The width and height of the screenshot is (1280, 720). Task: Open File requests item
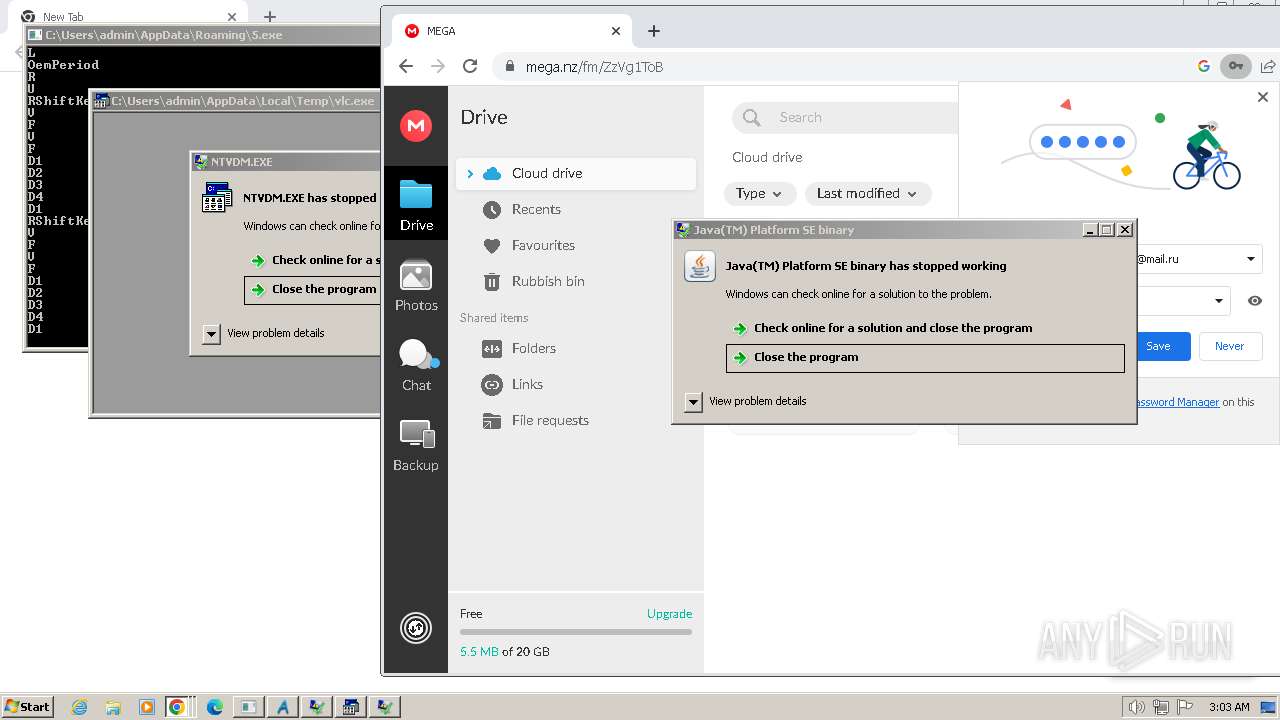[550, 420]
